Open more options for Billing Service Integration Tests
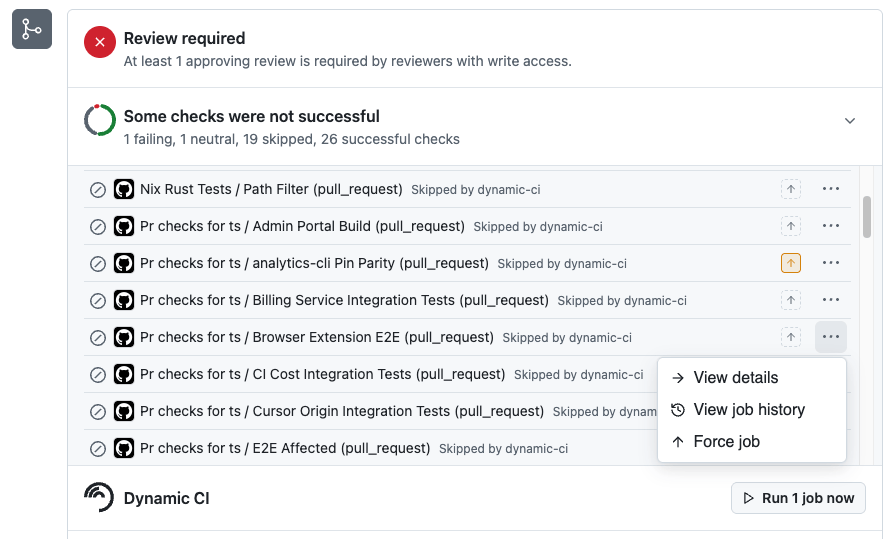This screenshot has height=539, width=892. 831,300
